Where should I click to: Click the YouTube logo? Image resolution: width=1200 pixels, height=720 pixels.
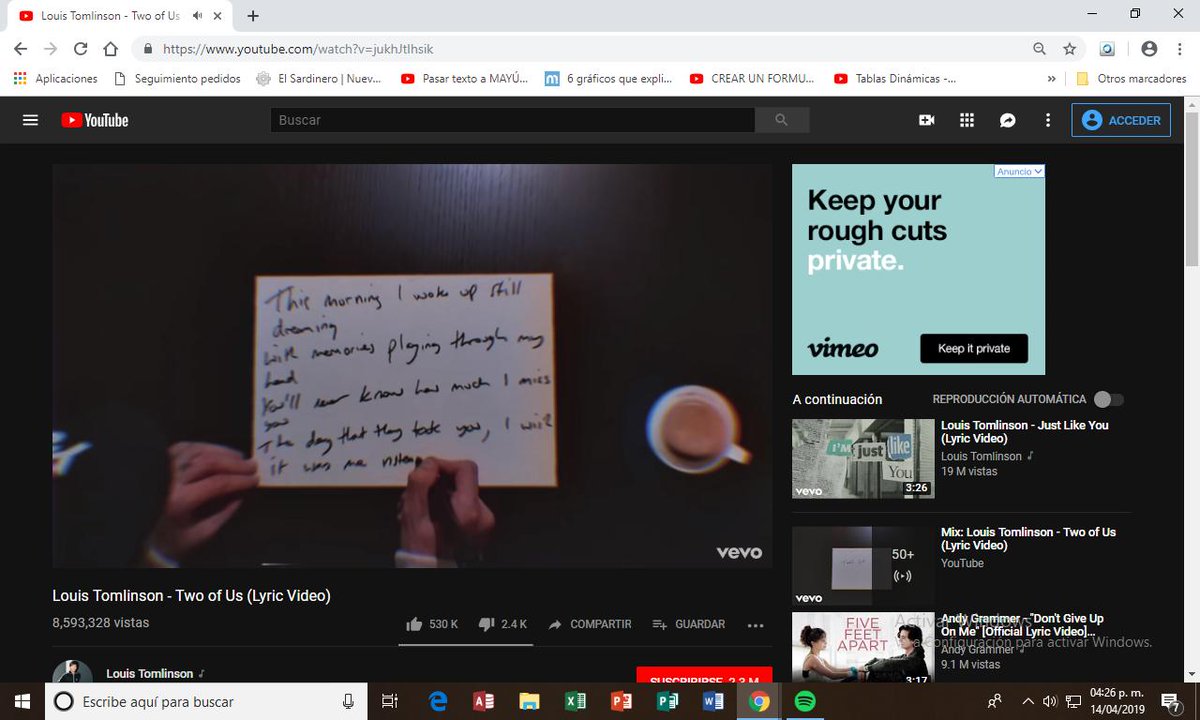95,120
